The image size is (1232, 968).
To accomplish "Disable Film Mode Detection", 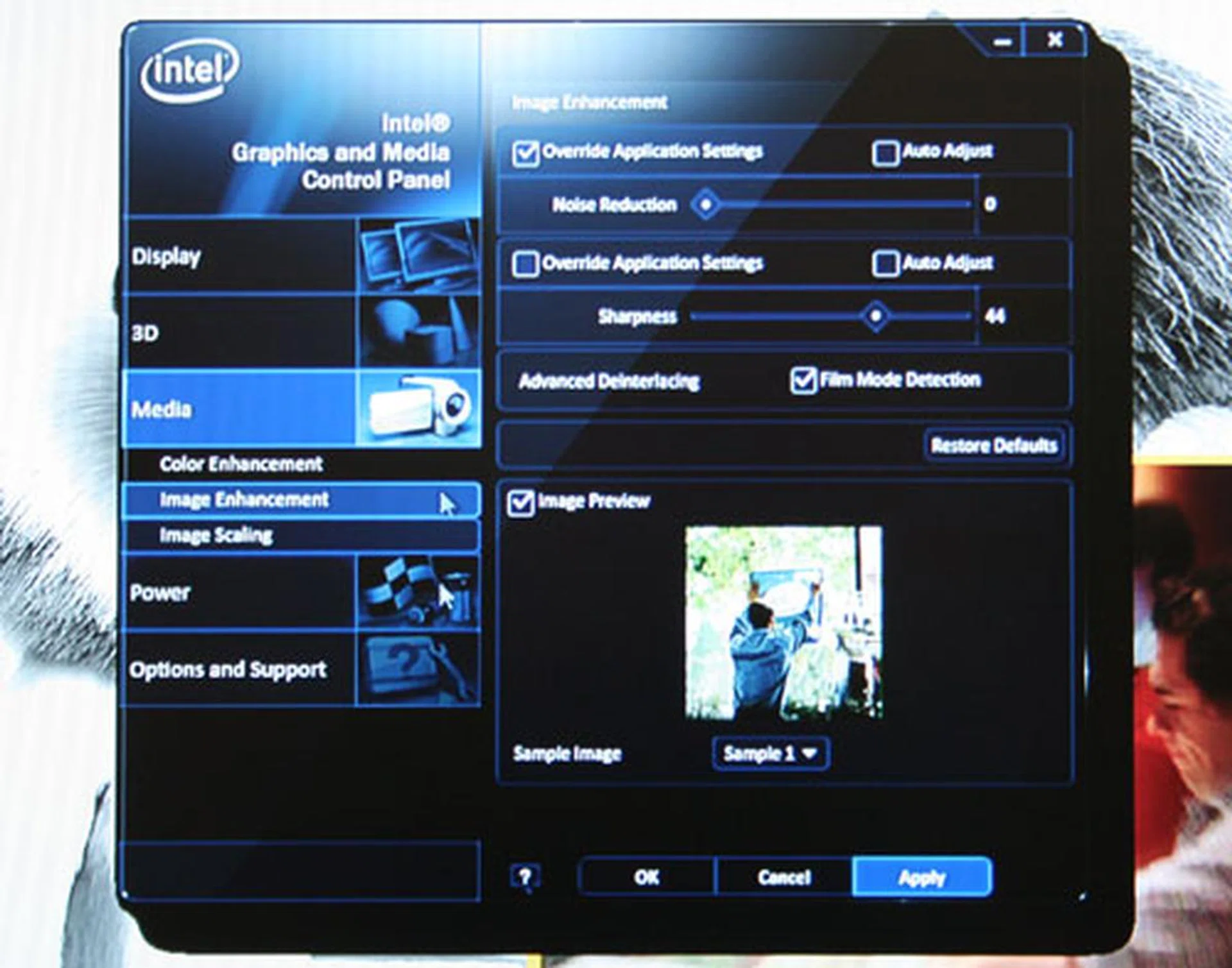I will (x=804, y=379).
